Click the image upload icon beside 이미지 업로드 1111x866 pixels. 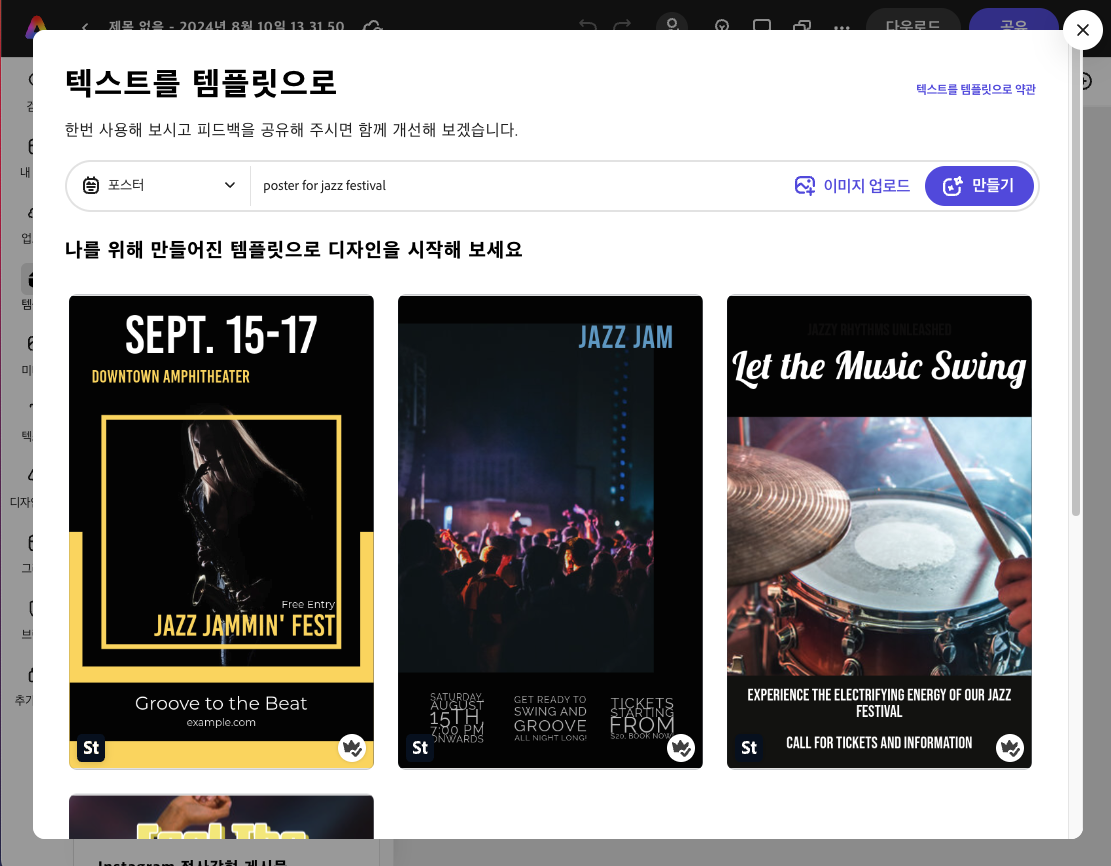805,186
